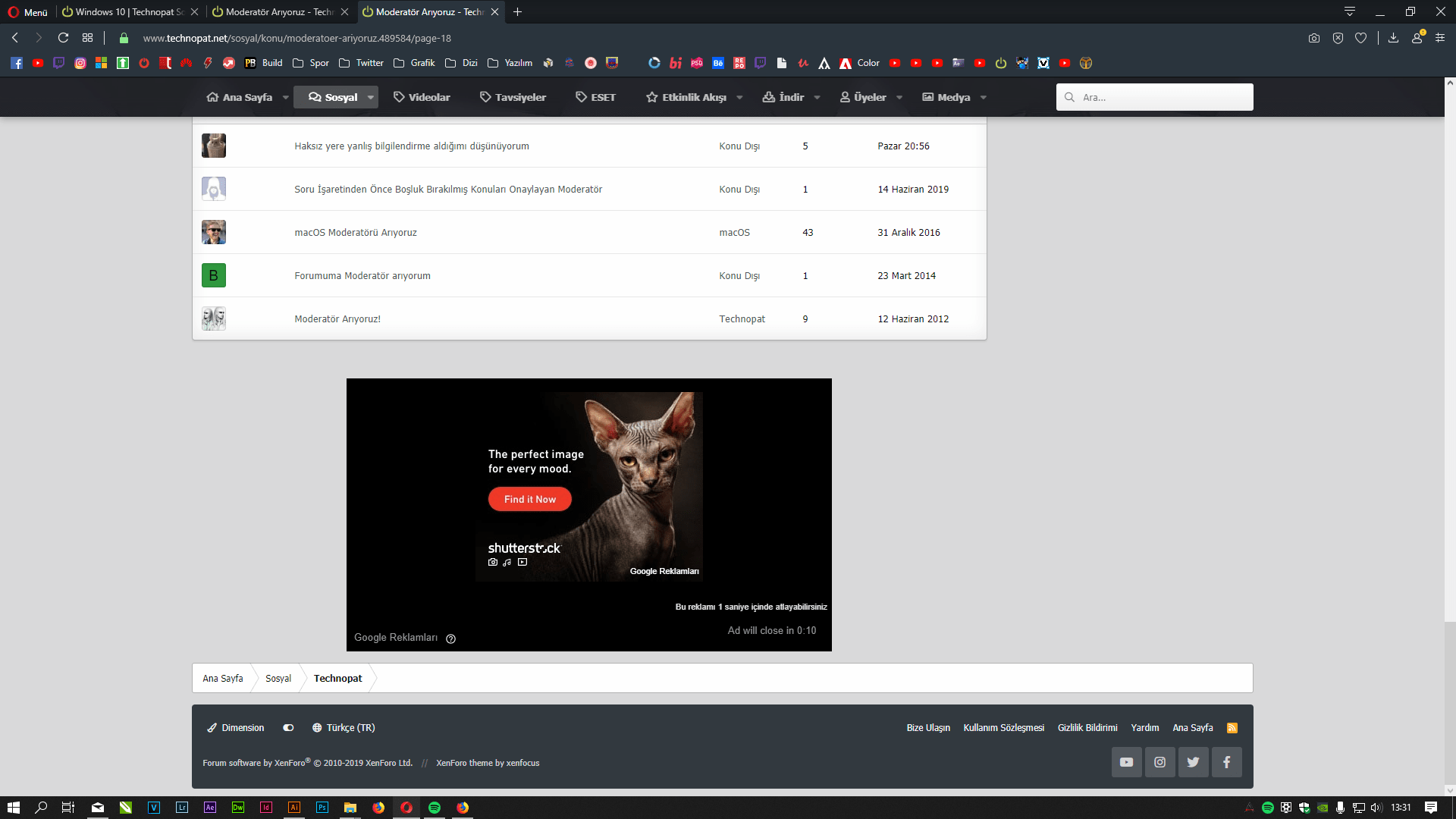This screenshot has height=819, width=1456.
Task: Open Opera downloads icon
Action: [x=1393, y=38]
